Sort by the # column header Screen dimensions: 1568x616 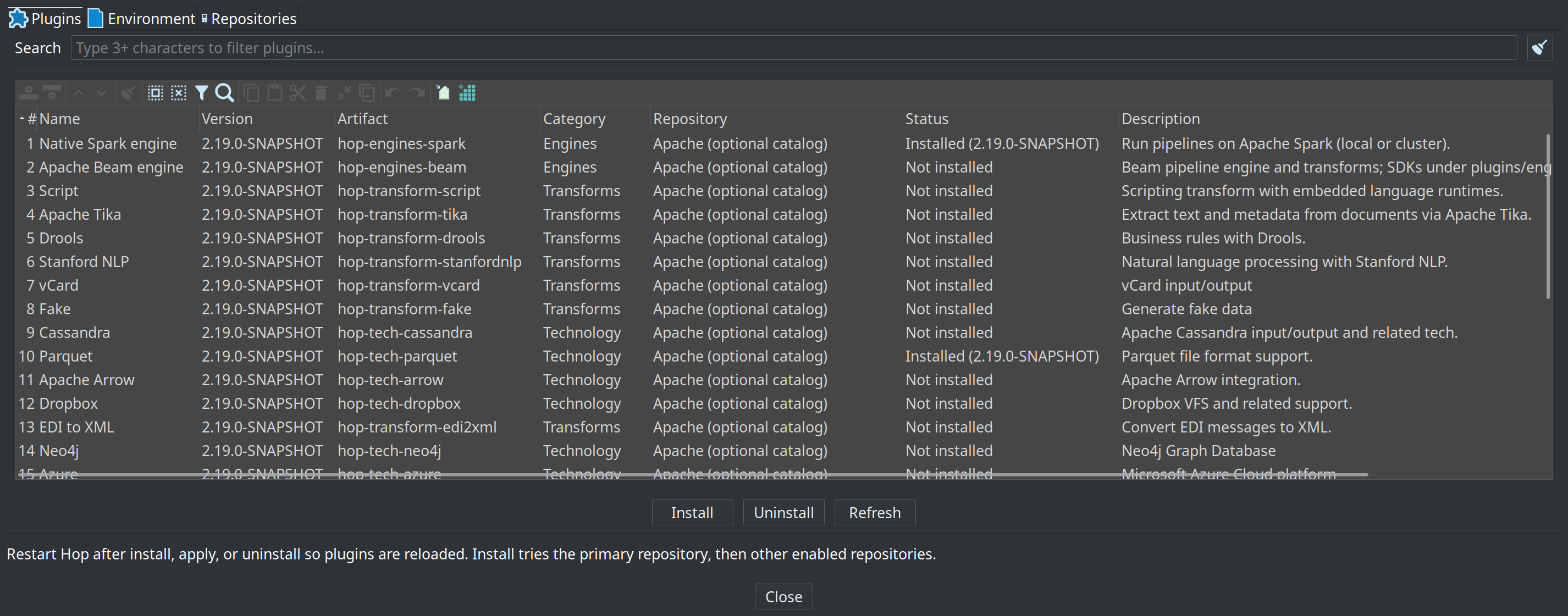point(28,119)
